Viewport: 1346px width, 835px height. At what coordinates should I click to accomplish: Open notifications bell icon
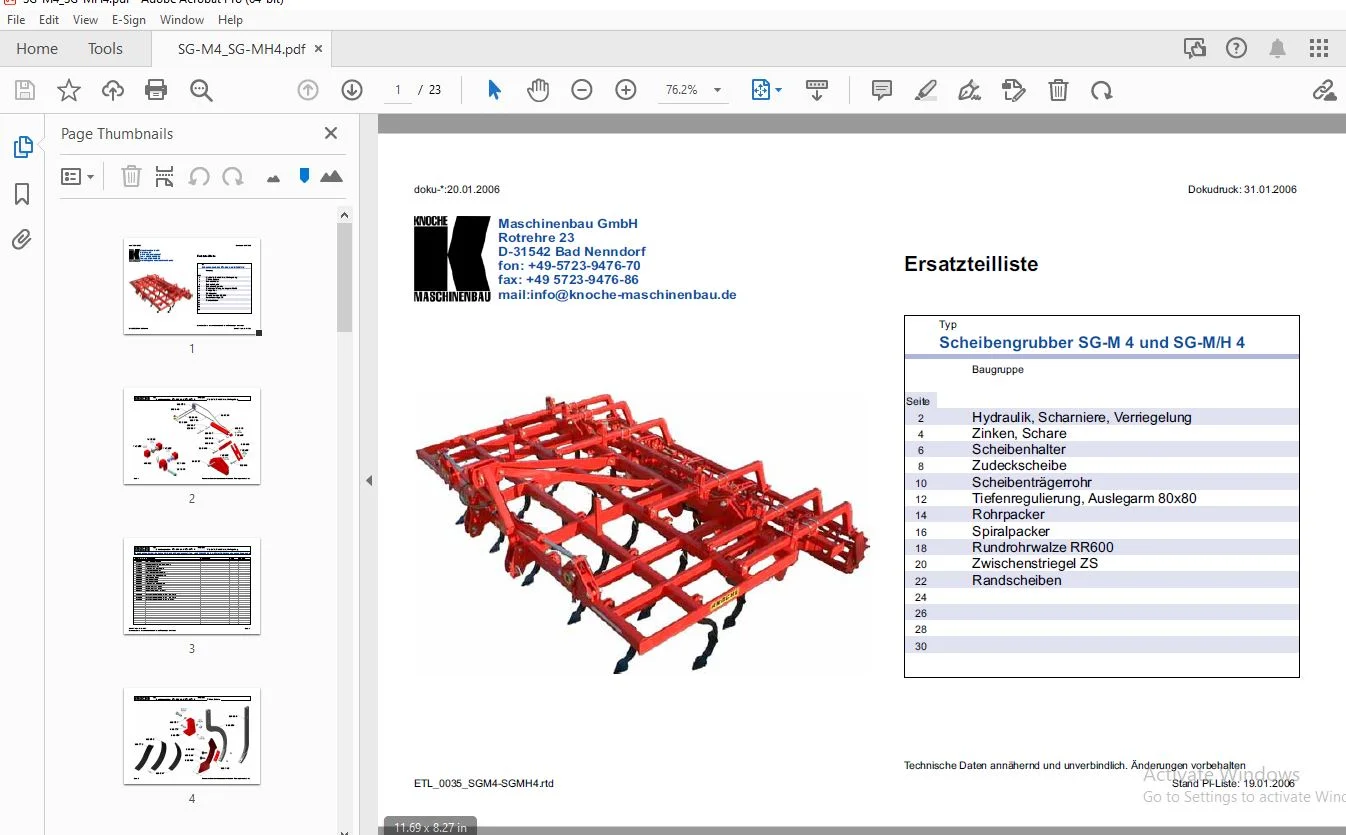click(1278, 48)
